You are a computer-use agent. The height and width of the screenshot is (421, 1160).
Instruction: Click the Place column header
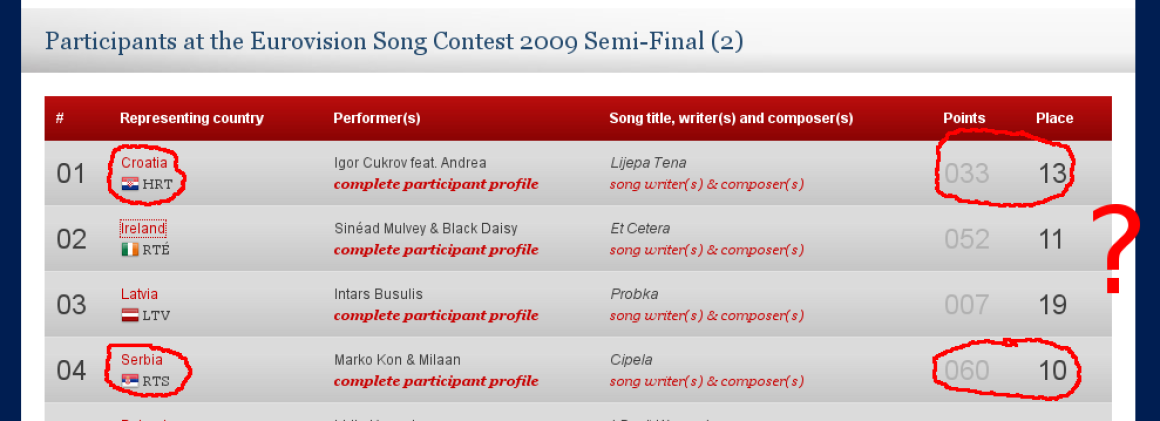[x=1054, y=118]
